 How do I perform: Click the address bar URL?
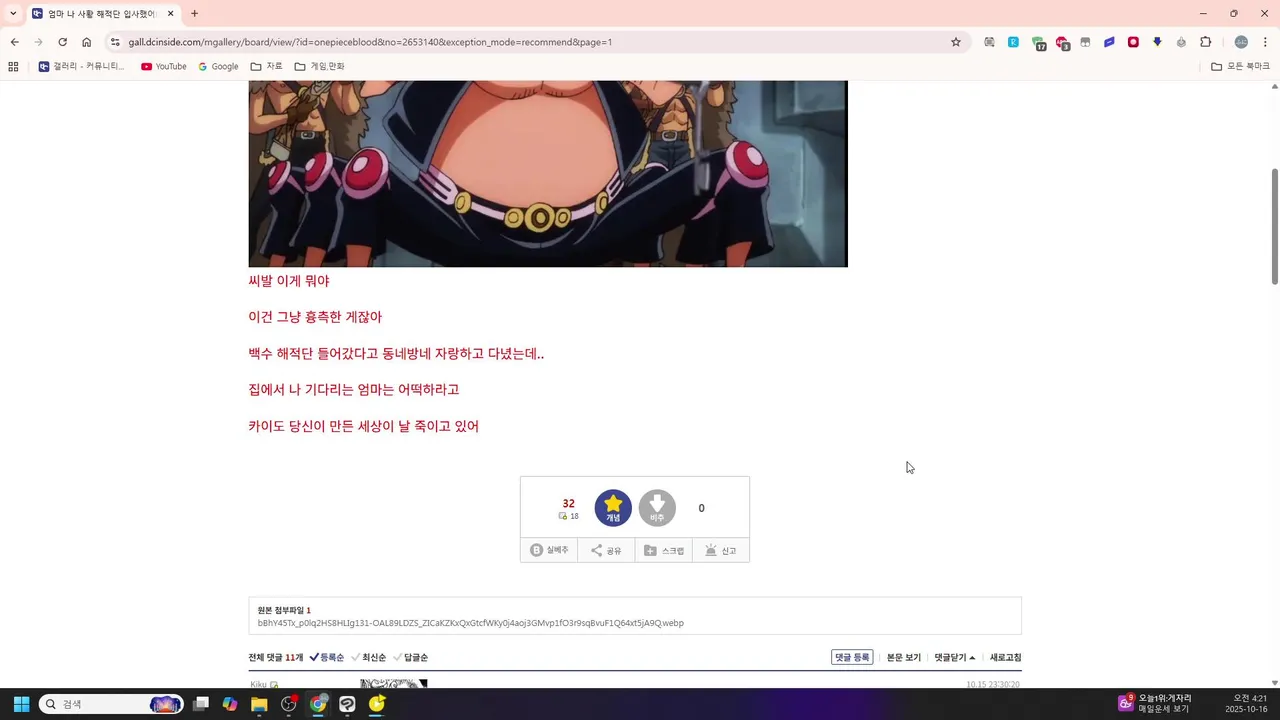(x=370, y=42)
